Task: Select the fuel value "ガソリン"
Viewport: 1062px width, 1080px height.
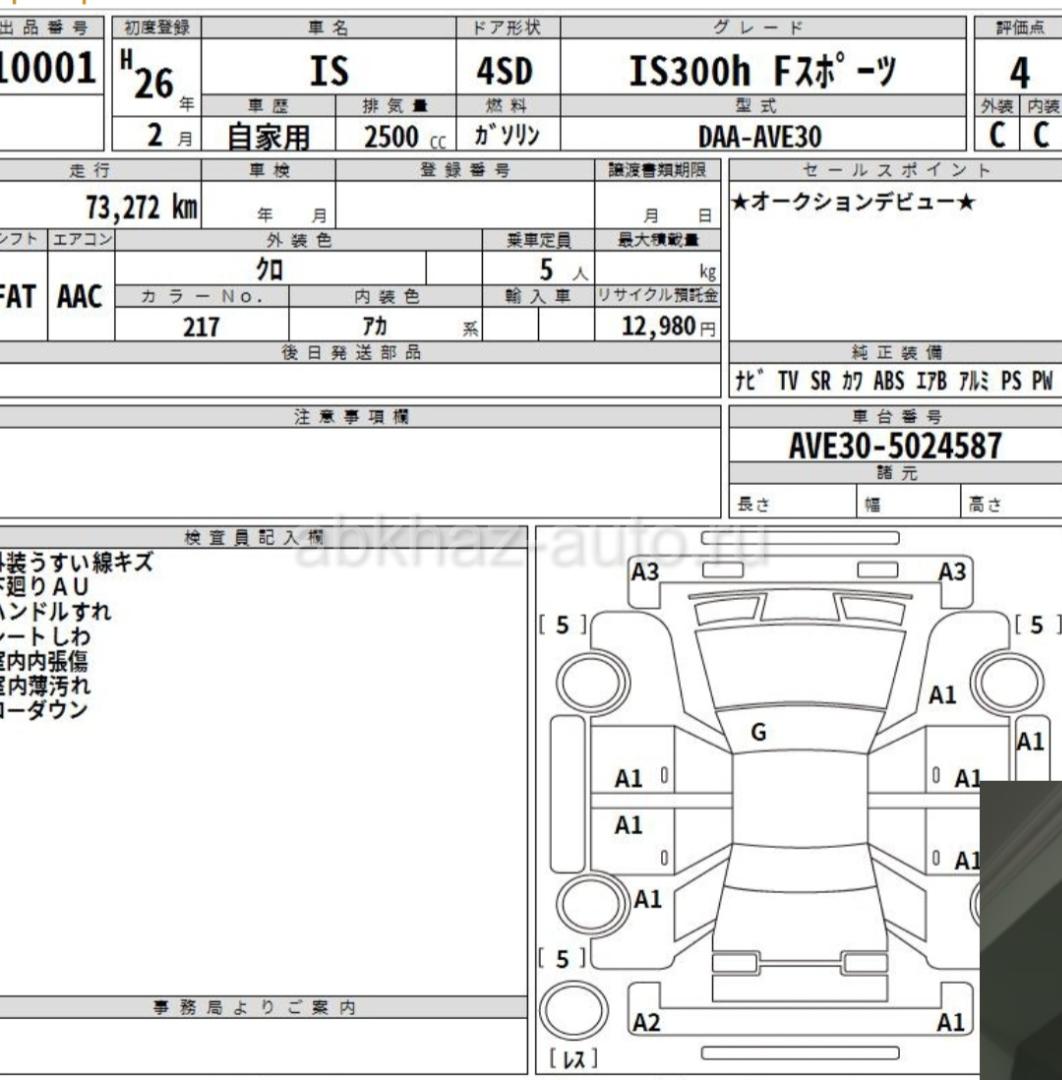Action: tap(507, 135)
